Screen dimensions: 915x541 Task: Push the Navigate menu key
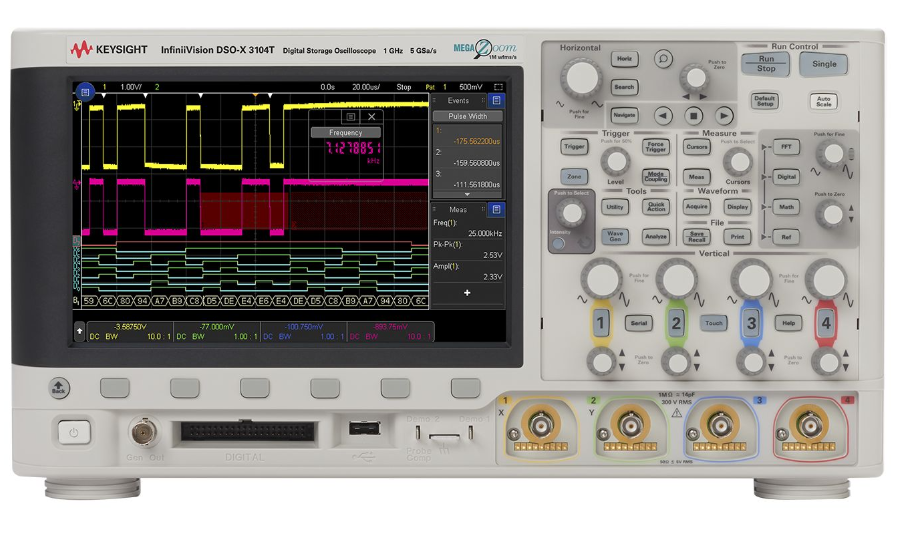(x=624, y=116)
